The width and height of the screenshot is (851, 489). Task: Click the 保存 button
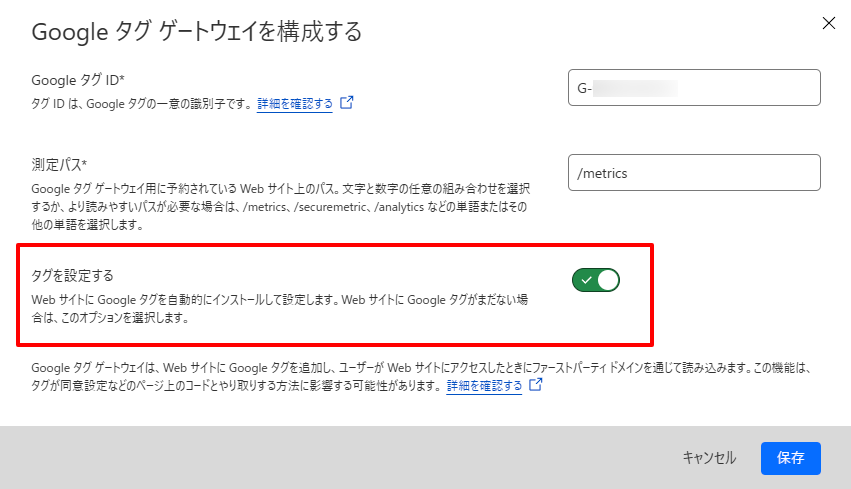coord(790,458)
